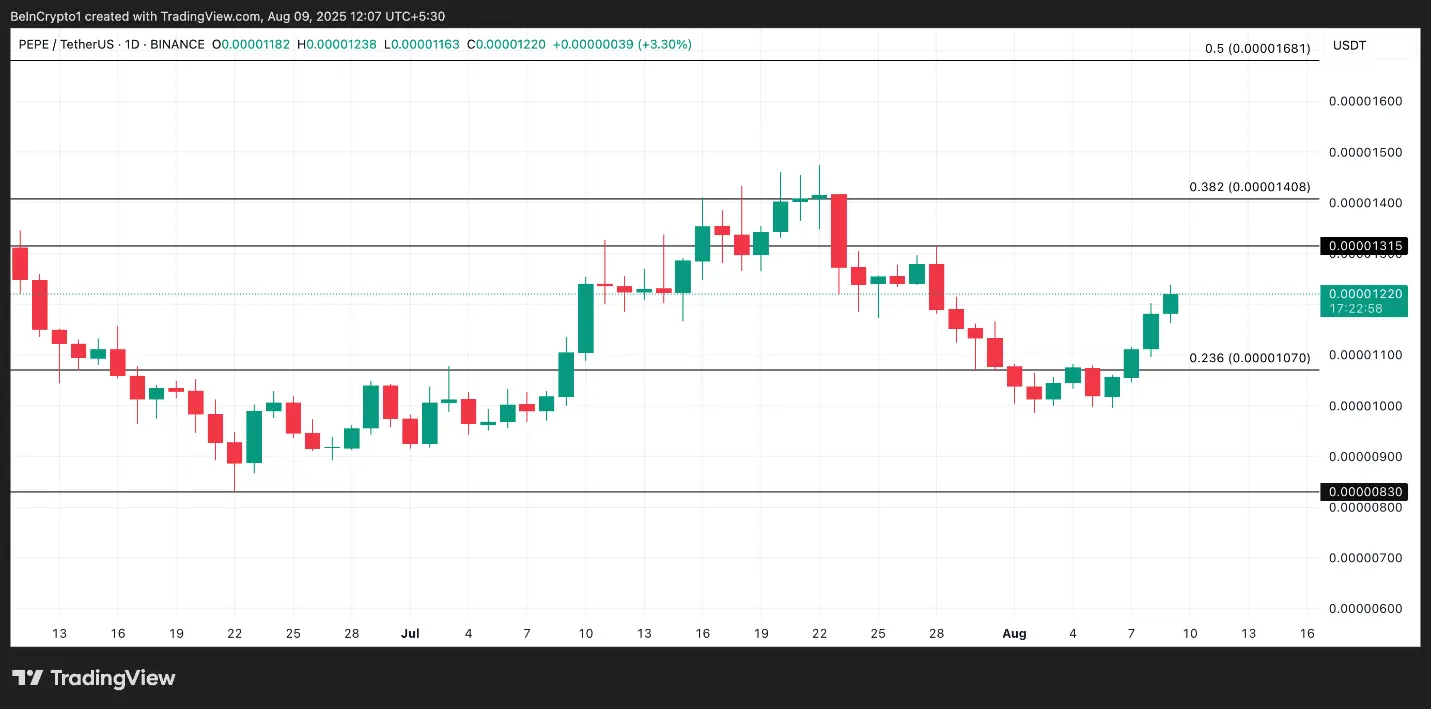The height and width of the screenshot is (709, 1431).
Task: Select the 0.382 (0.00001408) Fibonacci label
Action: coord(1249,187)
